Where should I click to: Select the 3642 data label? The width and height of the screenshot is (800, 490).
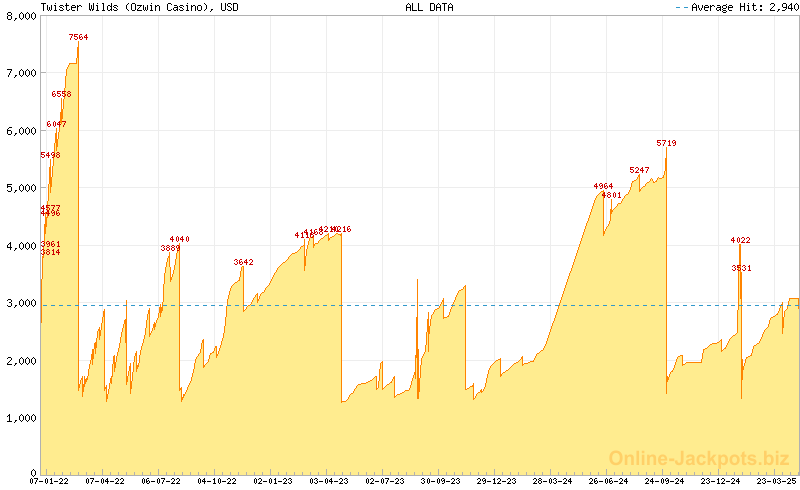(243, 262)
